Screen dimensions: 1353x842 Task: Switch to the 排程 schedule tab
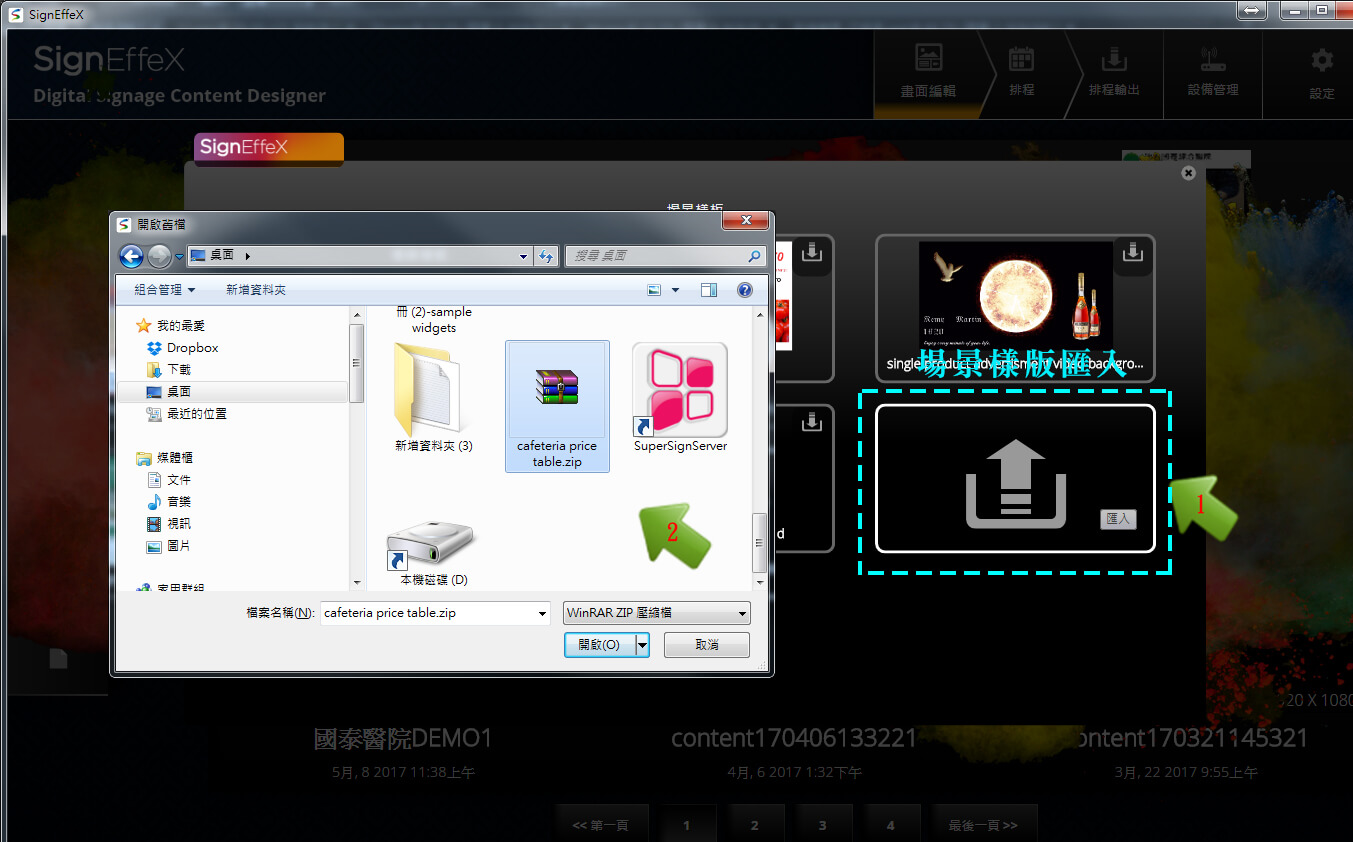point(1021,70)
